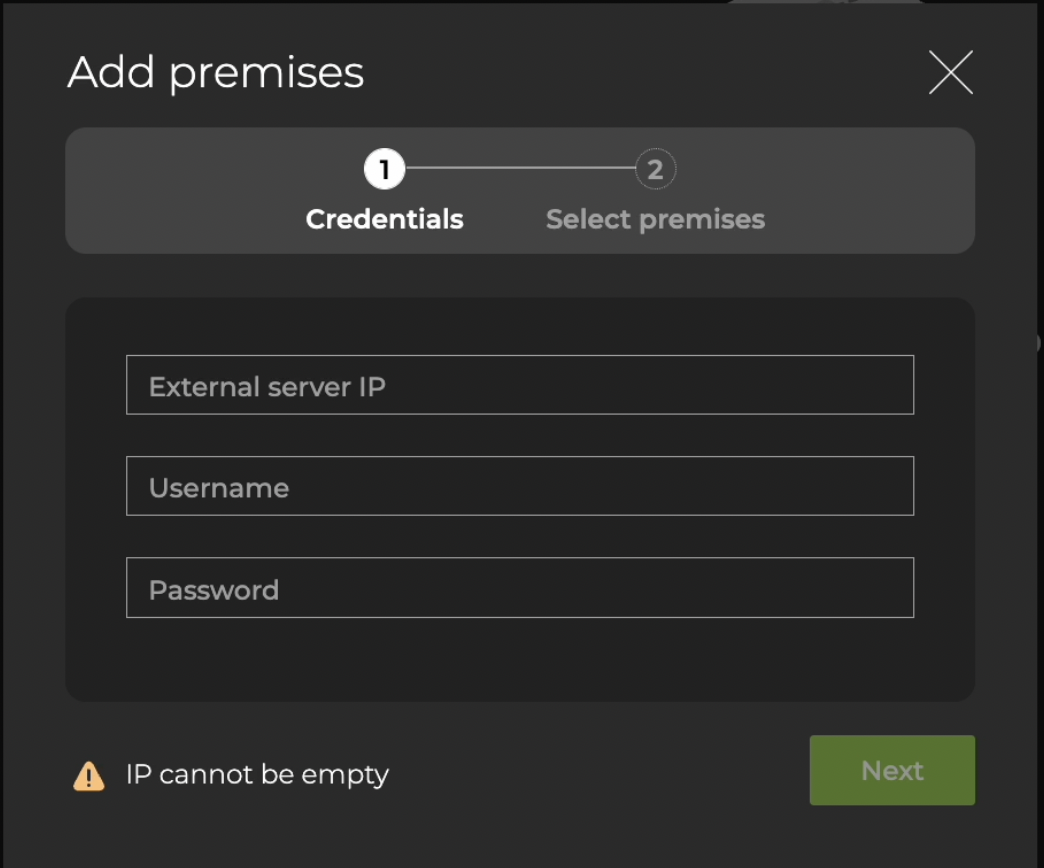Click the X to dismiss the dialog

point(950,72)
